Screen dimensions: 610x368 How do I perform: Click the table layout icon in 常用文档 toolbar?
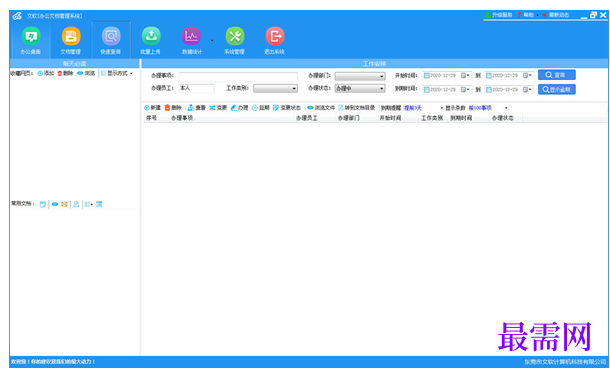pos(99,204)
